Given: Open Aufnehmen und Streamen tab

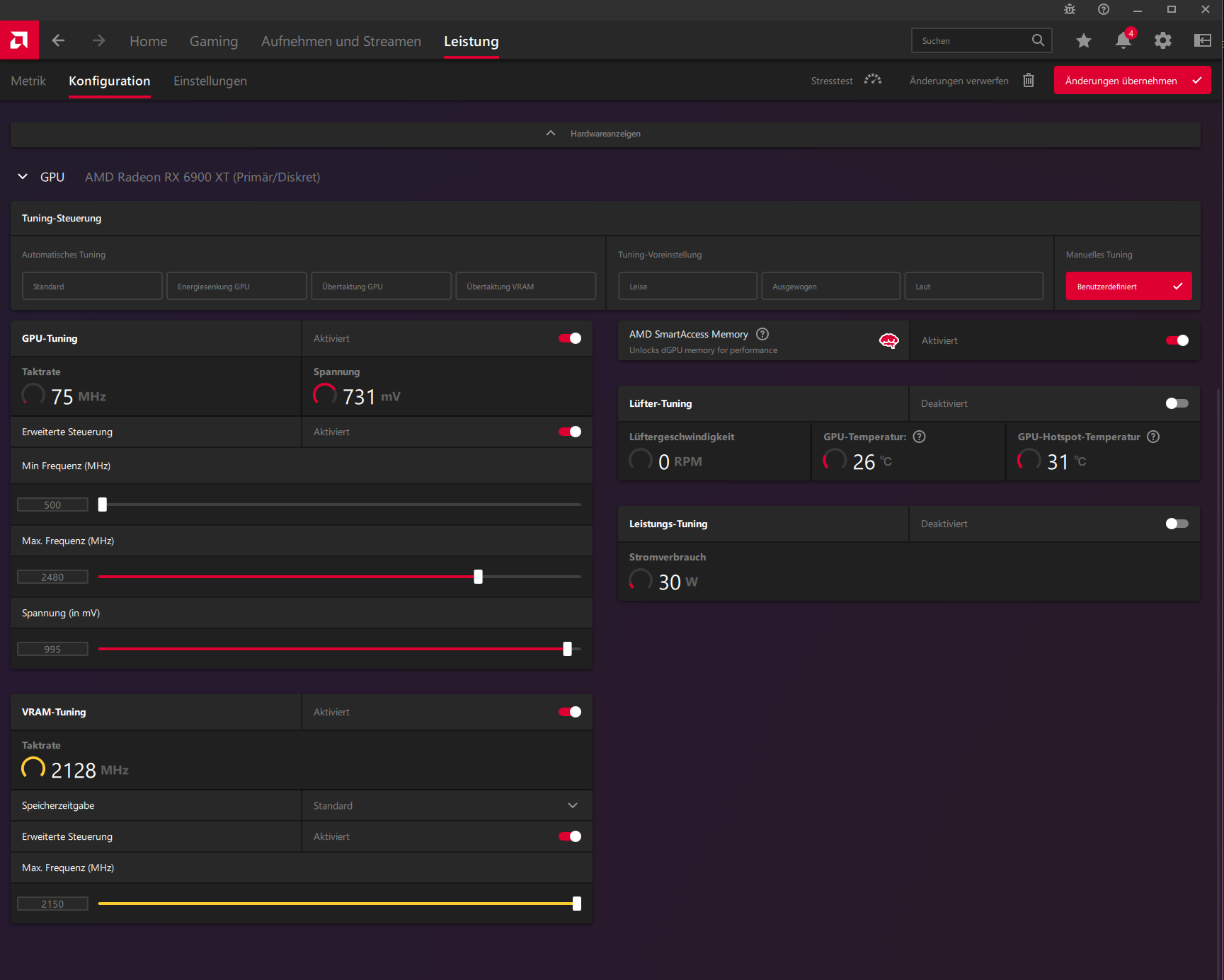Looking at the screenshot, I should coord(341,41).
